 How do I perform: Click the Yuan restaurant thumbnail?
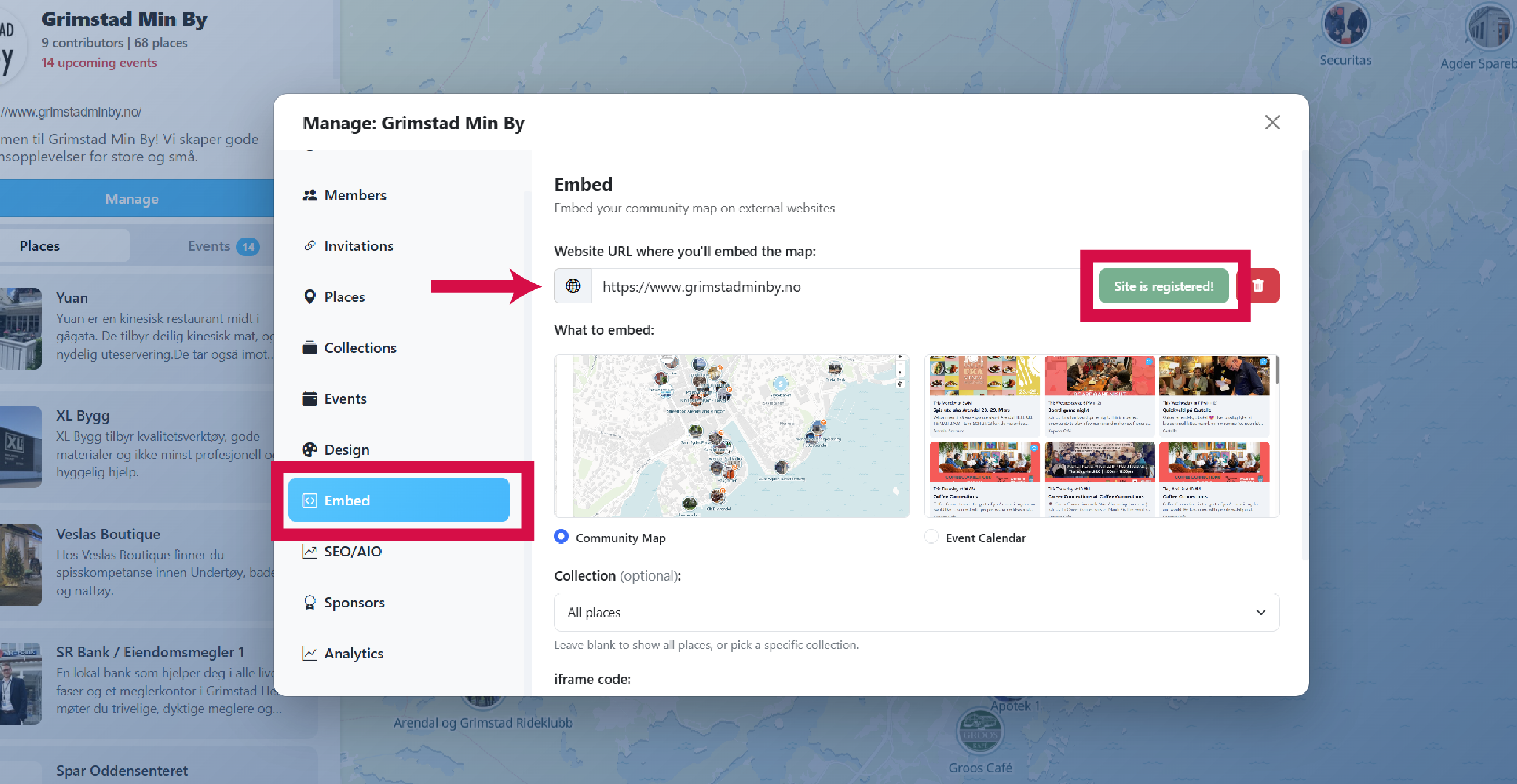21,328
